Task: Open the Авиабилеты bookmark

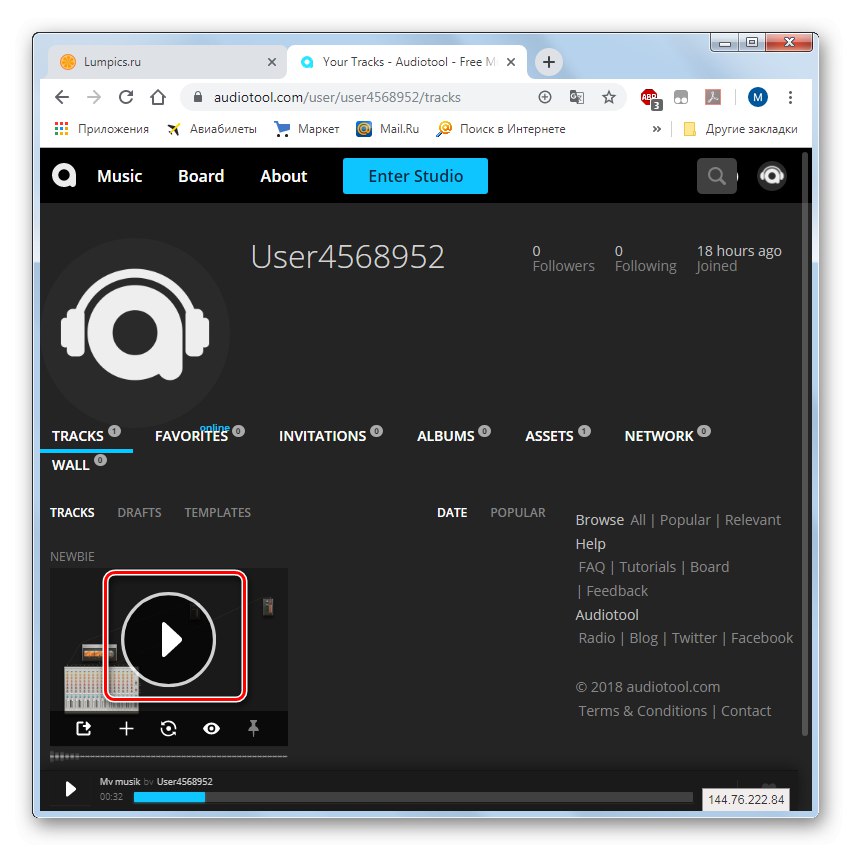Action: 212,129
